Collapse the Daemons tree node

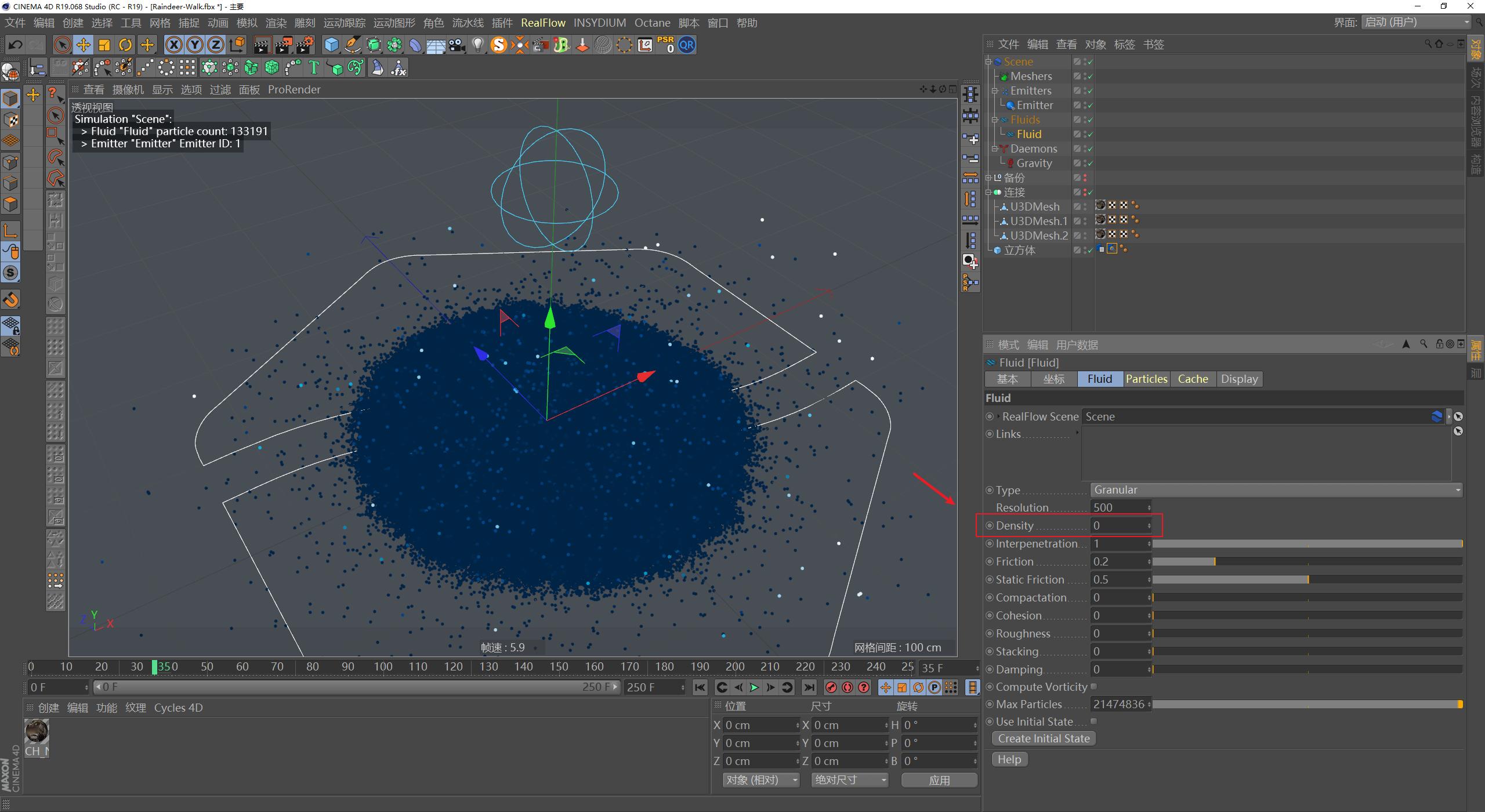coord(994,149)
